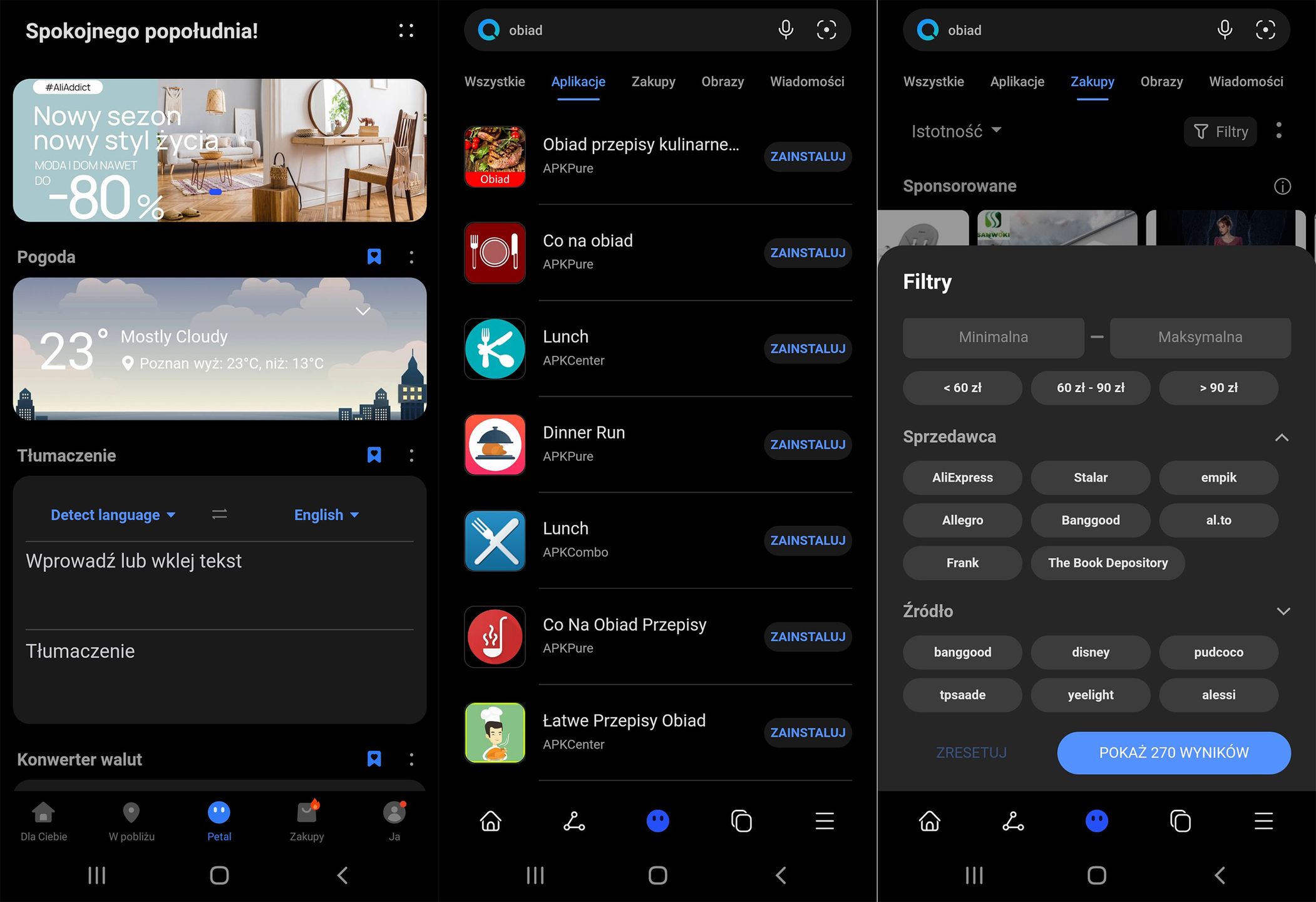This screenshot has width=1316, height=902.
Task: Tap the Filtry filter button
Action: (x=1220, y=132)
